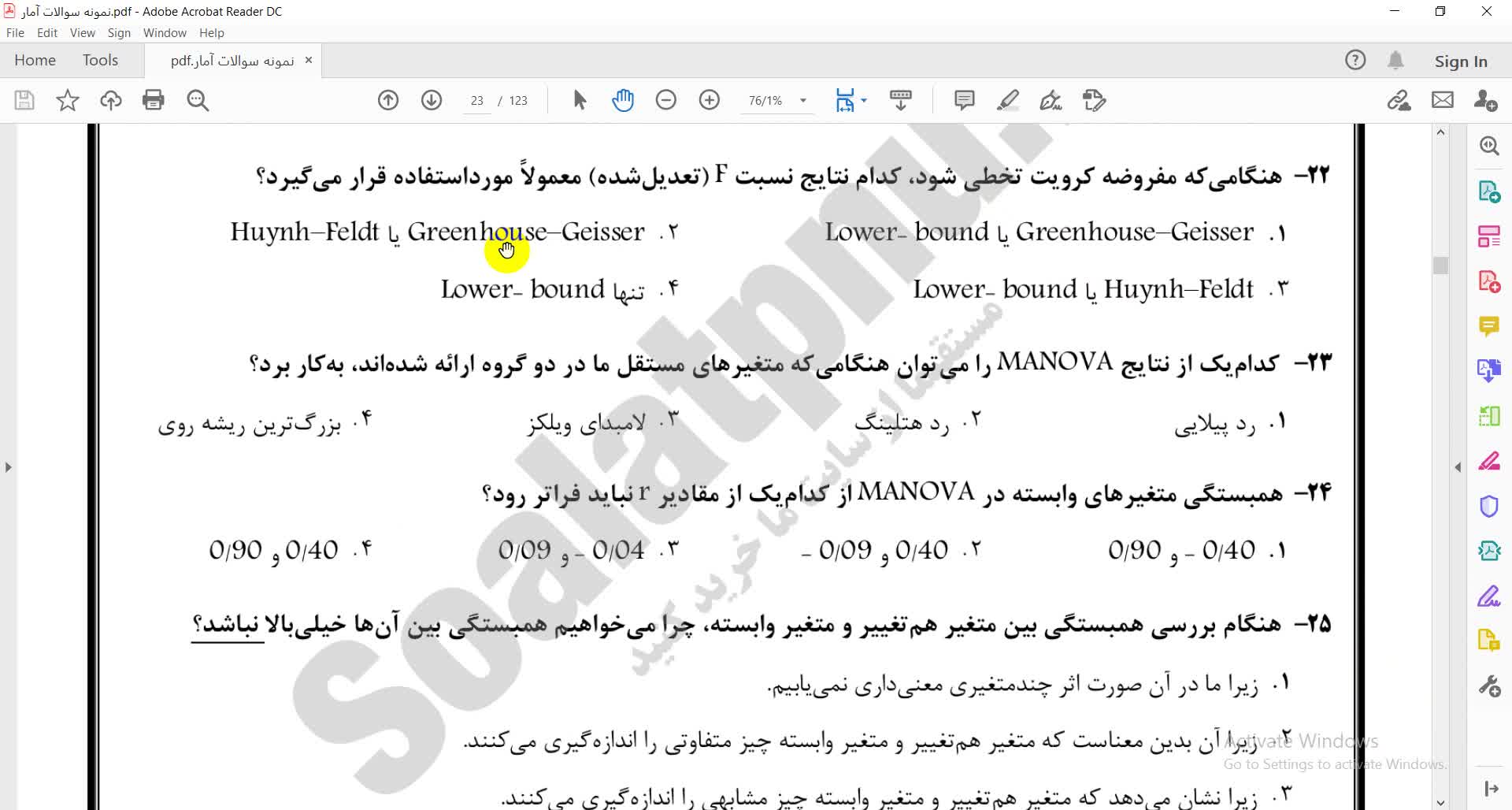
Task: Zoom out with the minus icon
Action: pyautogui.click(x=666, y=100)
